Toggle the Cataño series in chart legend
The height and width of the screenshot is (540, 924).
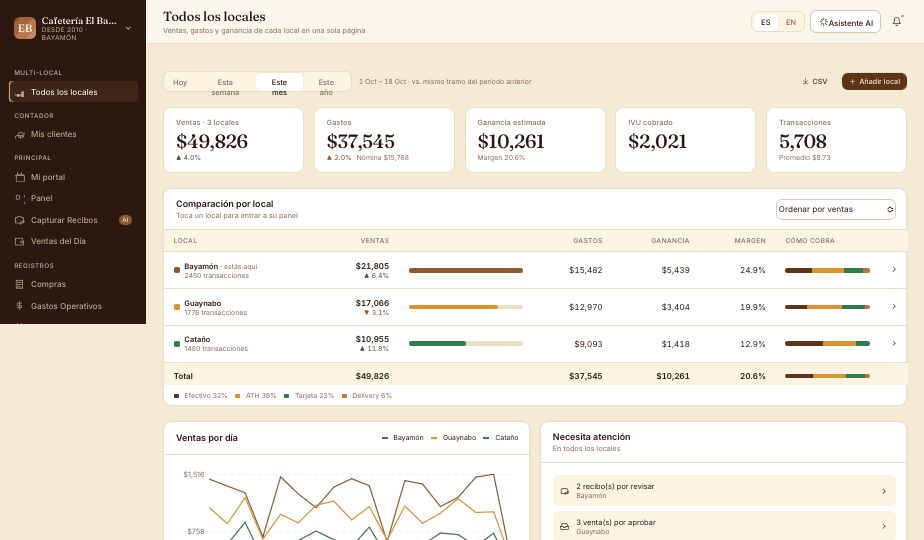pos(500,437)
